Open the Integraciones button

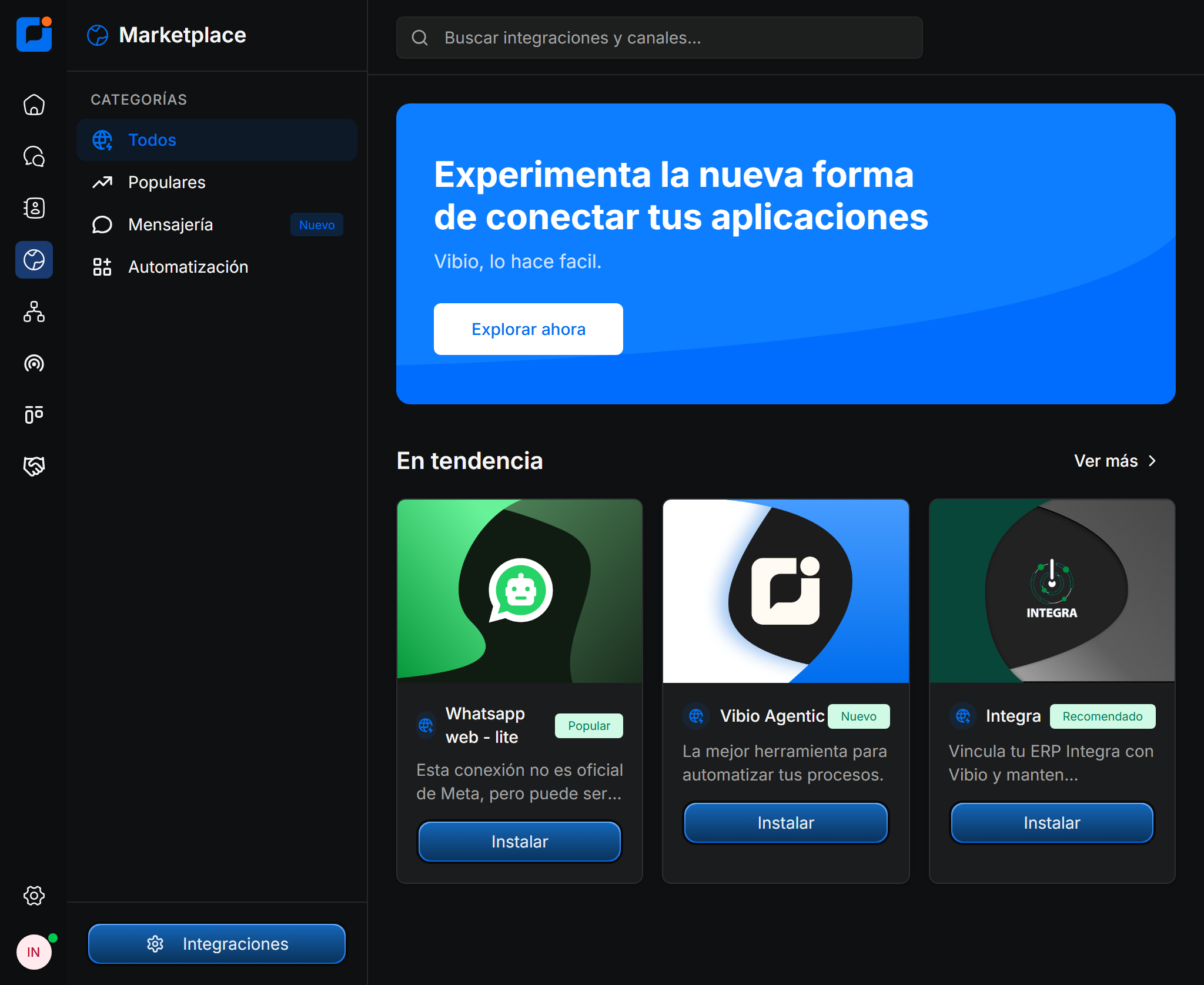click(x=216, y=944)
